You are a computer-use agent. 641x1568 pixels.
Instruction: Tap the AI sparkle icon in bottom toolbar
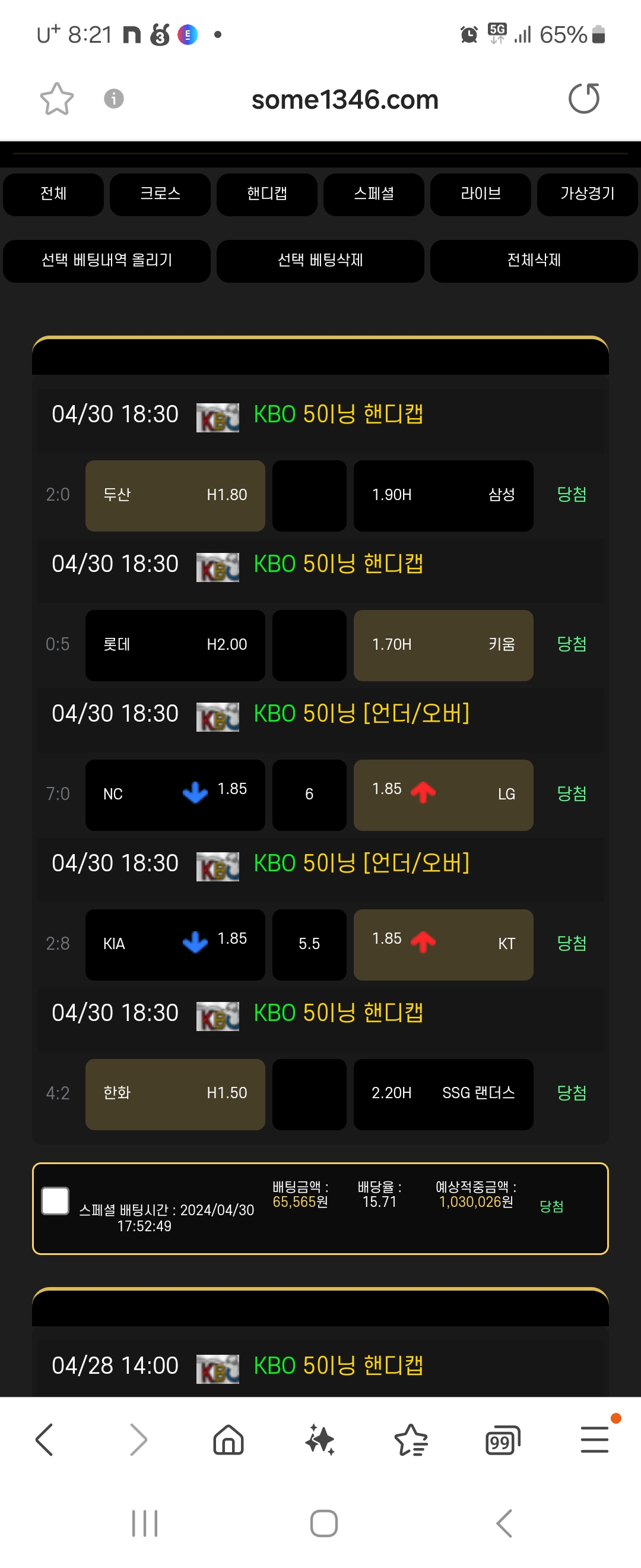coord(320,1440)
